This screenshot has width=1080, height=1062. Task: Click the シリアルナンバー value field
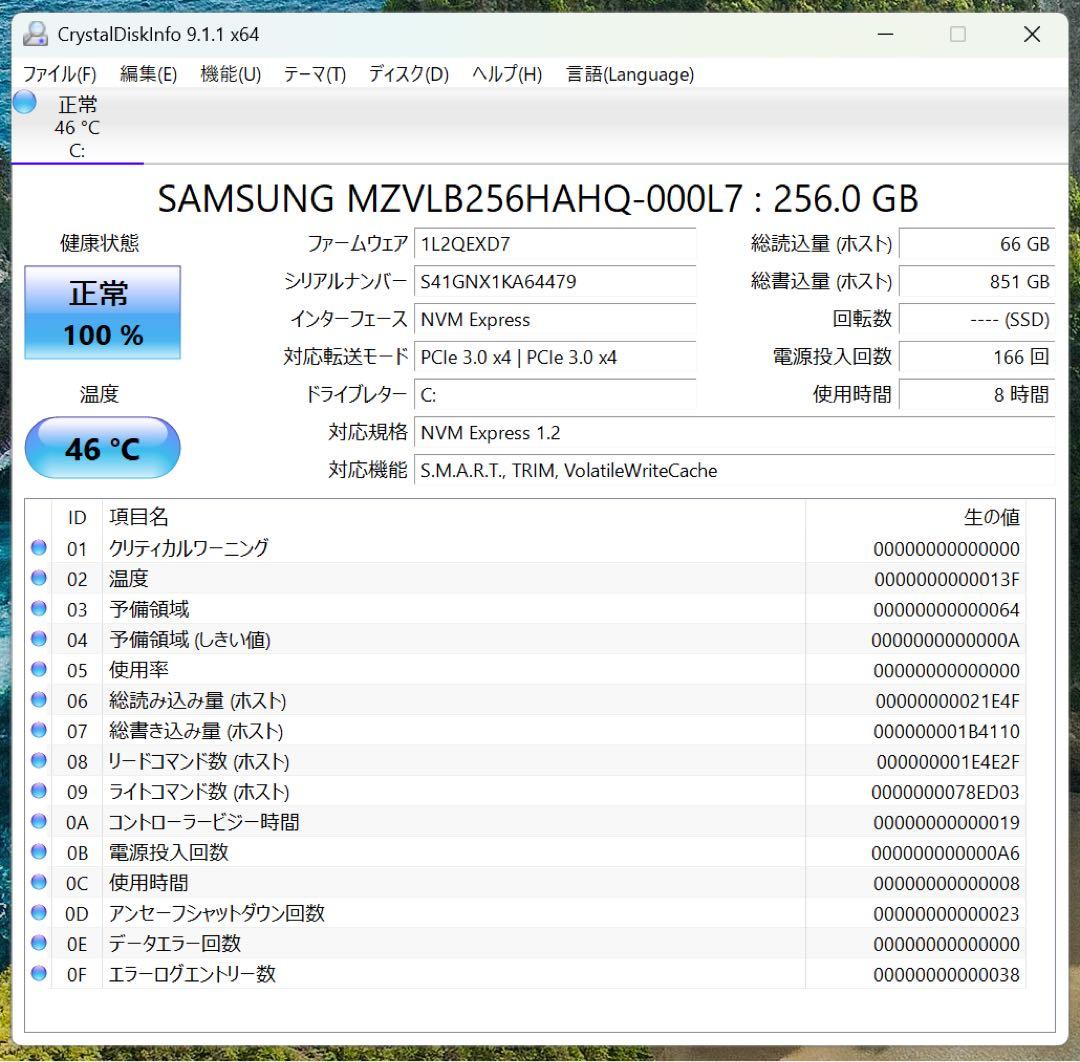pyautogui.click(x=556, y=283)
